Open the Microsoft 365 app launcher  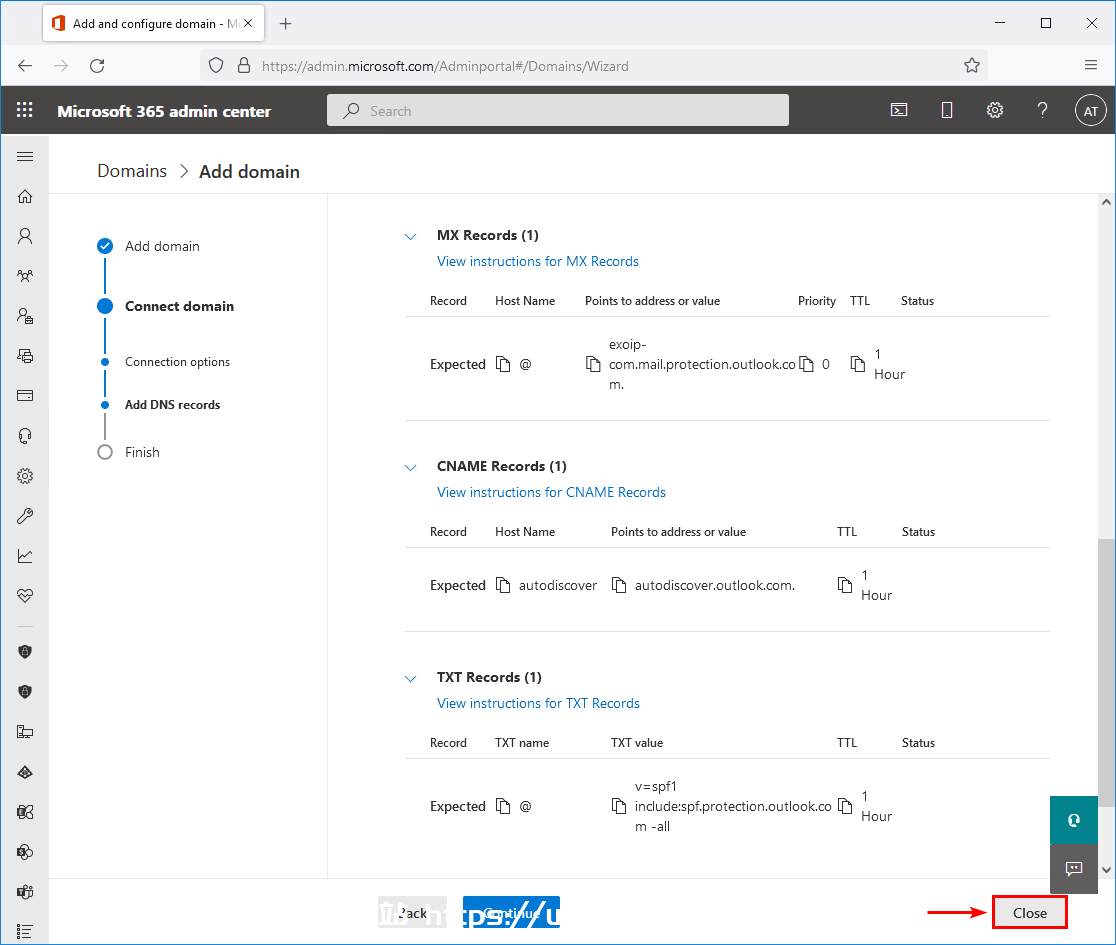(x=25, y=110)
